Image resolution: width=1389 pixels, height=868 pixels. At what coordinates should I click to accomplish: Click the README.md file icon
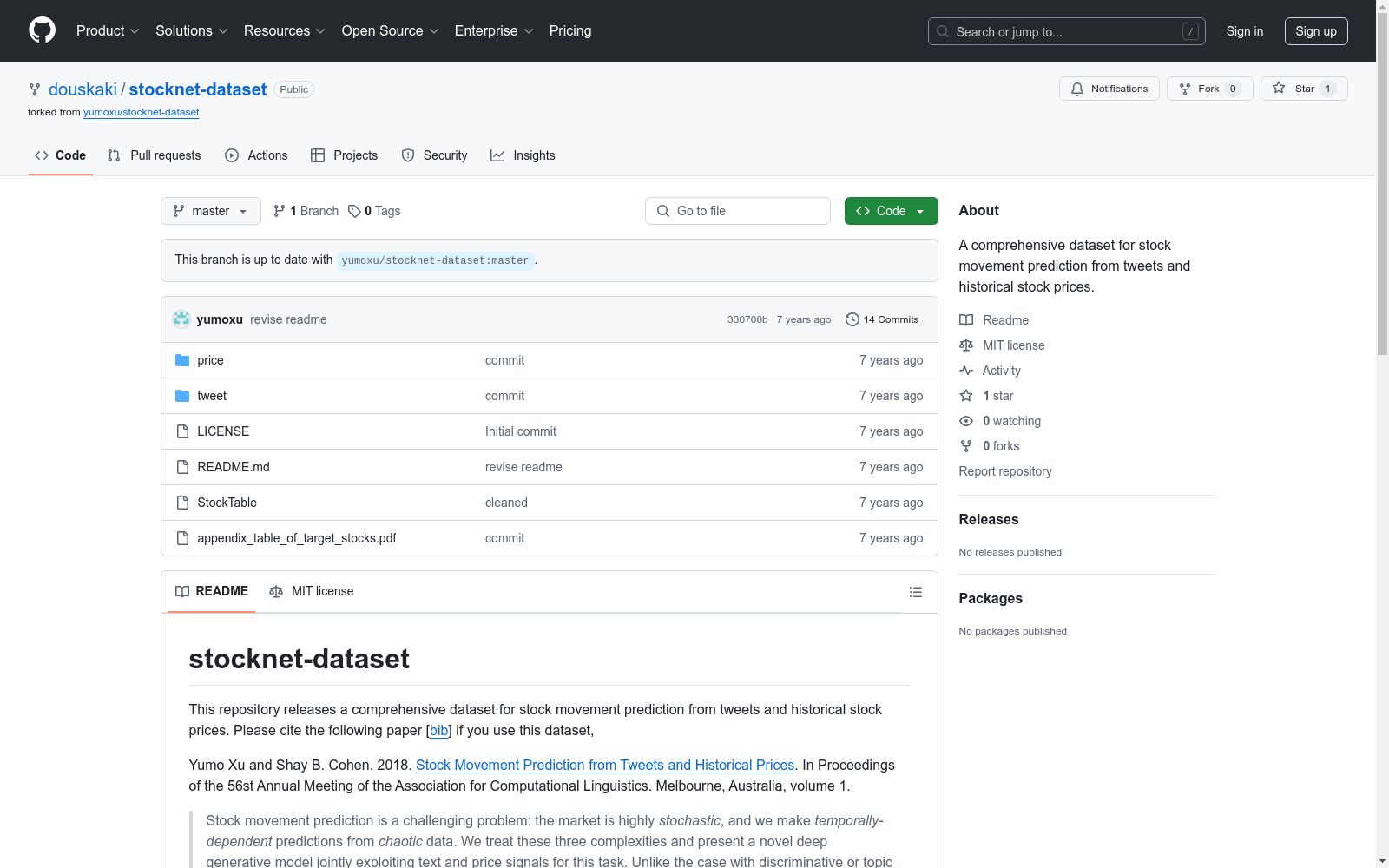pos(182,467)
